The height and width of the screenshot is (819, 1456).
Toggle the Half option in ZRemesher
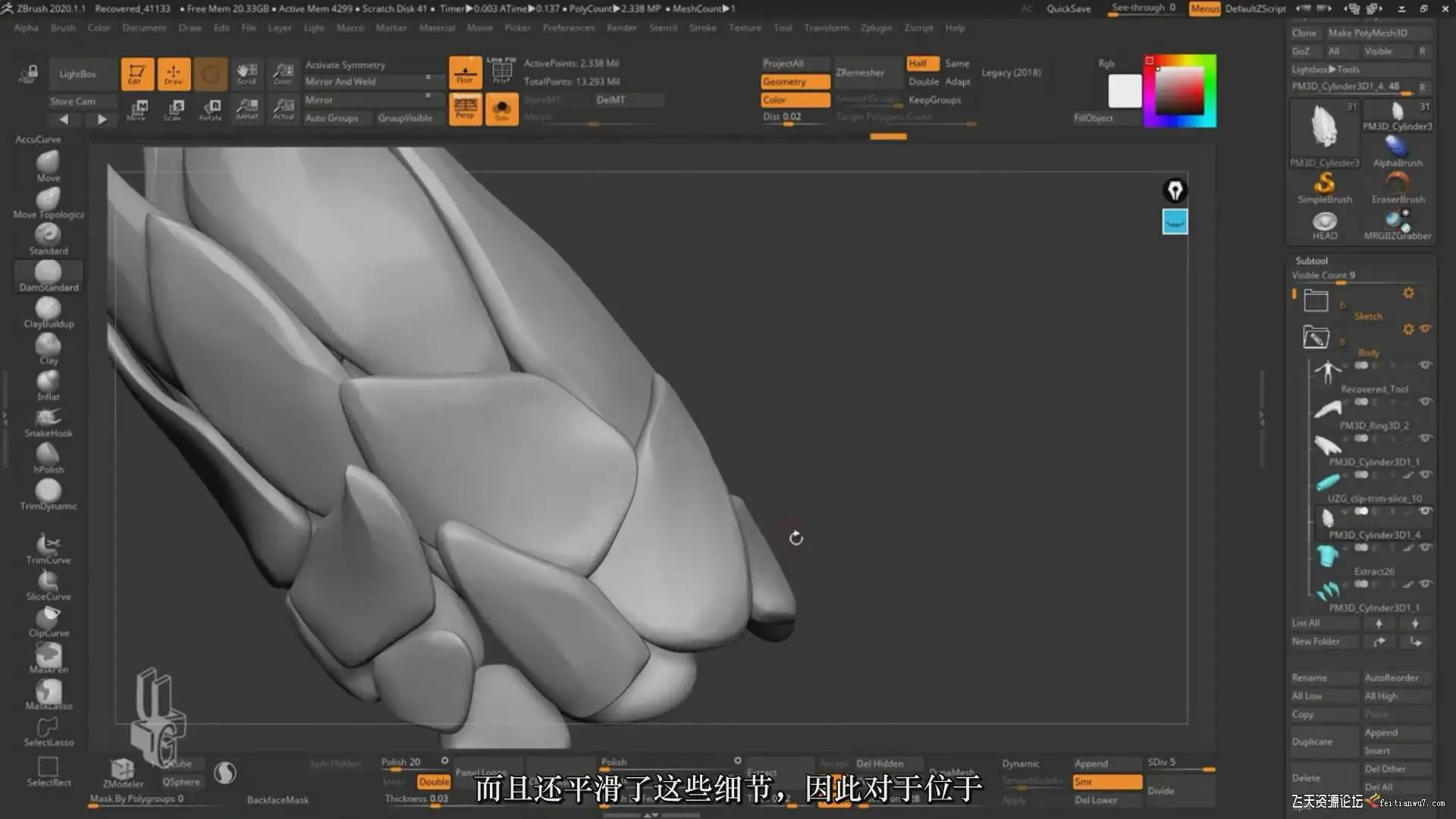[x=921, y=64]
